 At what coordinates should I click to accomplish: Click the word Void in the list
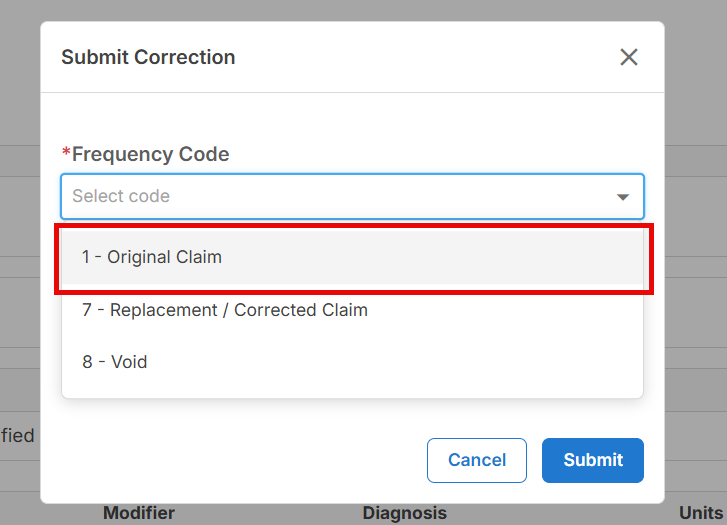[x=129, y=362]
